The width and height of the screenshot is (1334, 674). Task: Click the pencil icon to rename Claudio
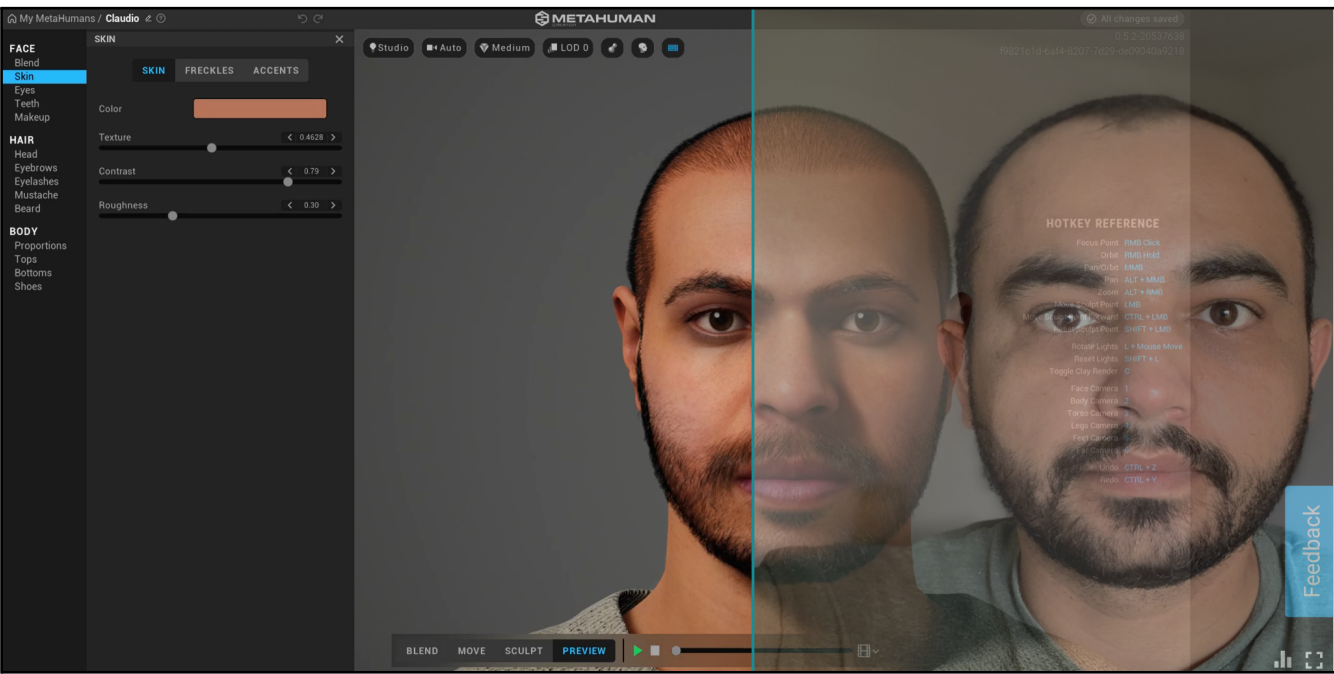coord(149,19)
